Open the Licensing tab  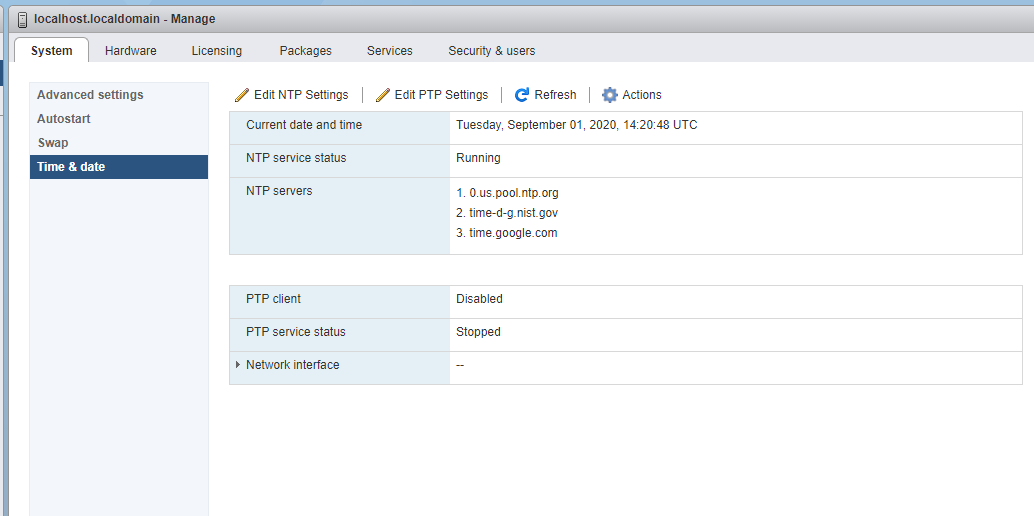coord(217,51)
